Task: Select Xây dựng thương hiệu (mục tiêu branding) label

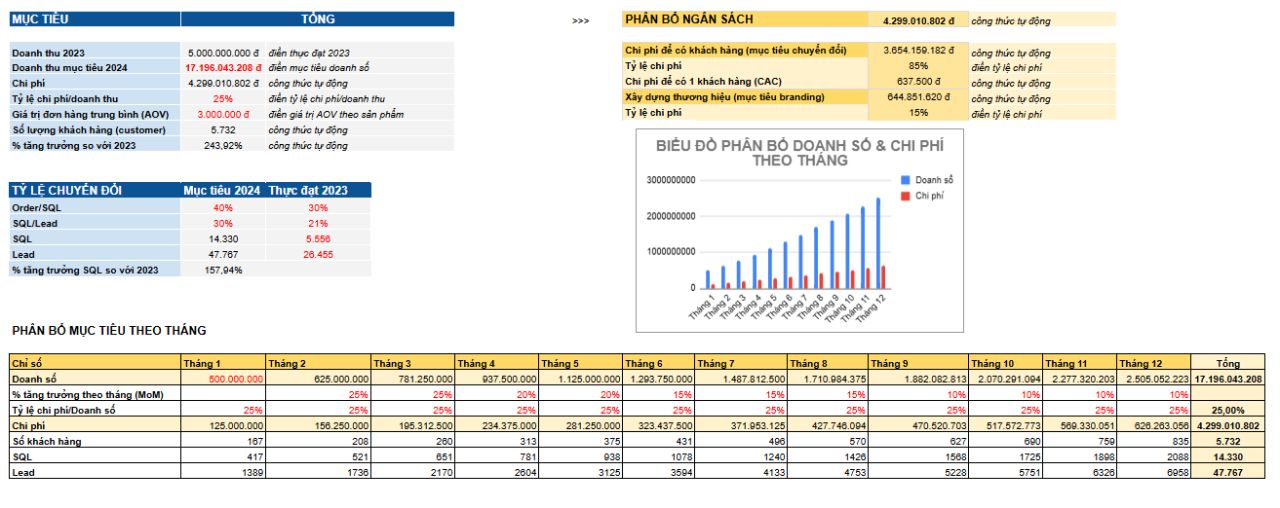Action: point(745,97)
